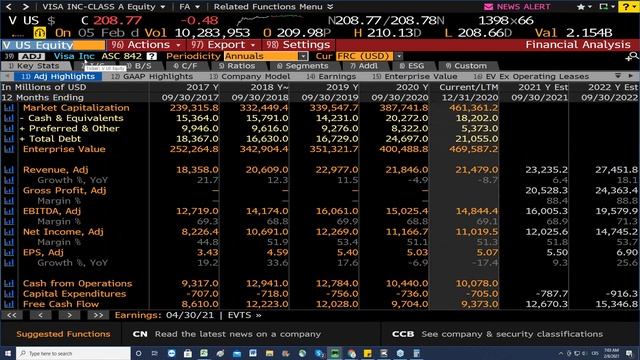Click the pink News Alert envelope icon
The image size is (640, 360).
[488, 7]
